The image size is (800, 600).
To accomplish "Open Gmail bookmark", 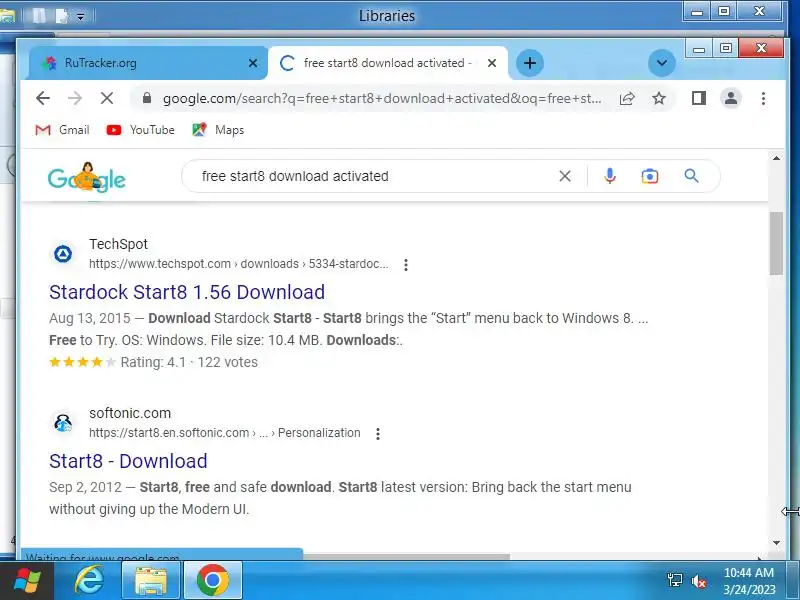I will [62, 130].
